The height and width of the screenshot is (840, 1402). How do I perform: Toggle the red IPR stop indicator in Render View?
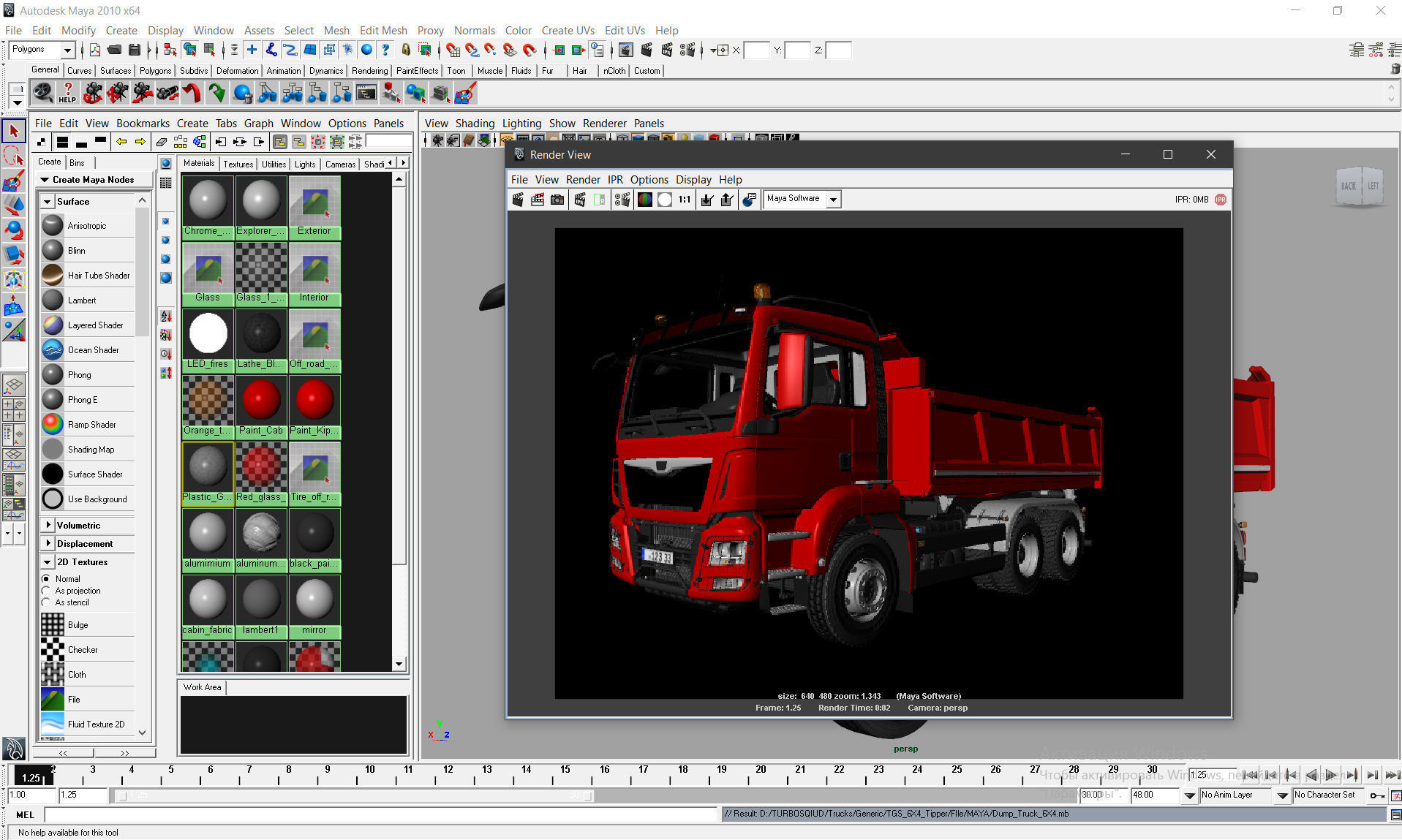tap(1221, 199)
